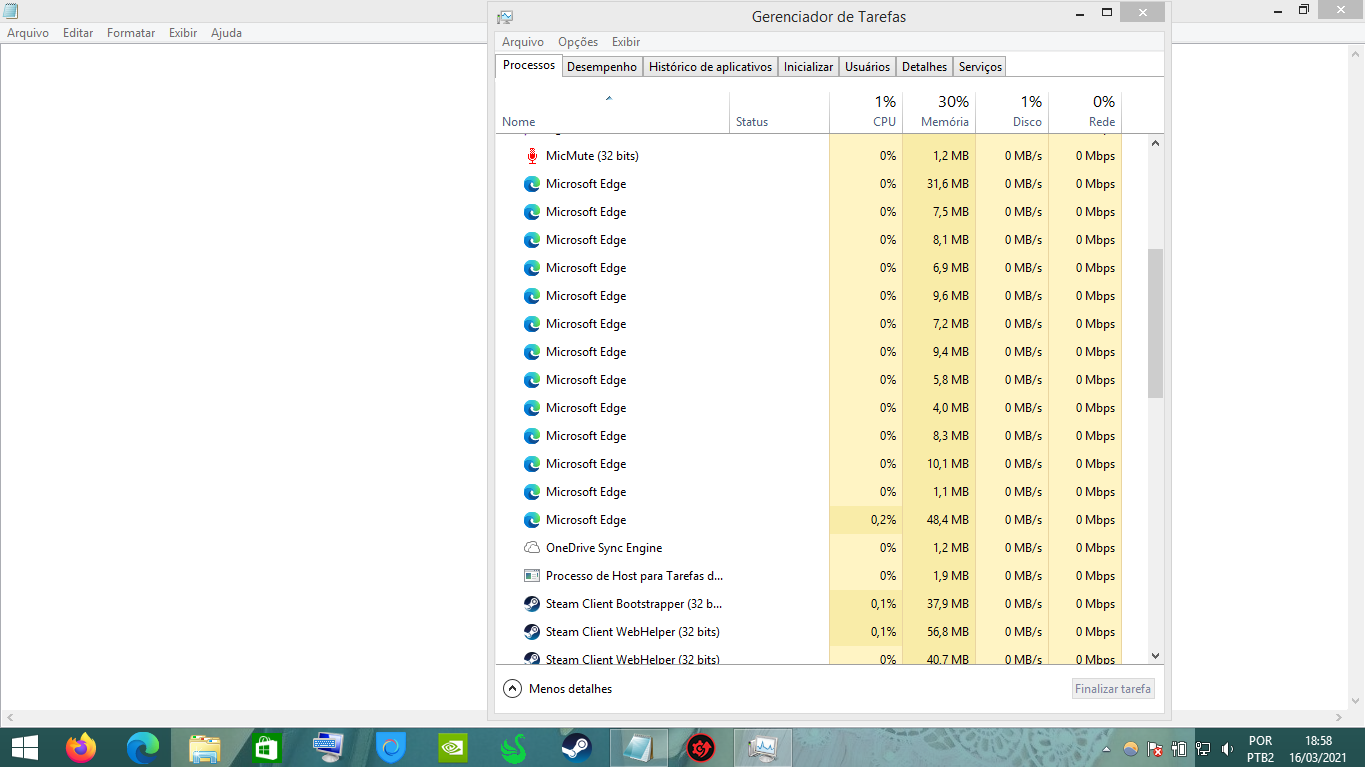Open Opções menu in Task Manager

(578, 42)
